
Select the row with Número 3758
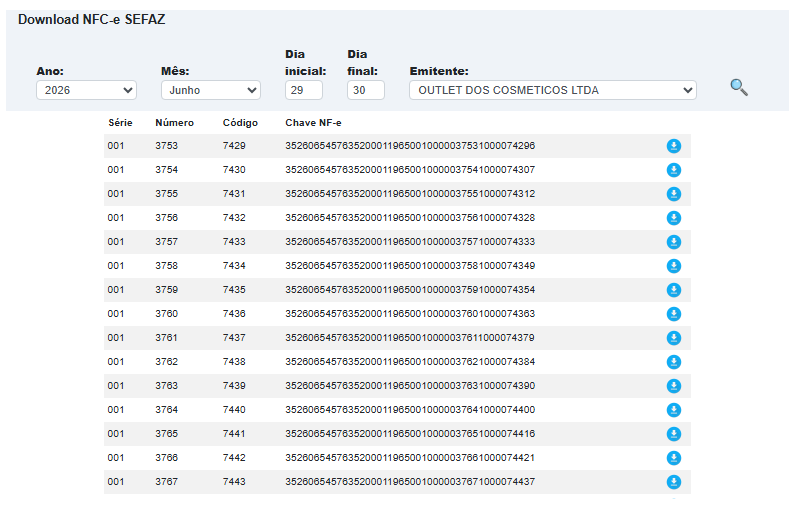(397, 266)
